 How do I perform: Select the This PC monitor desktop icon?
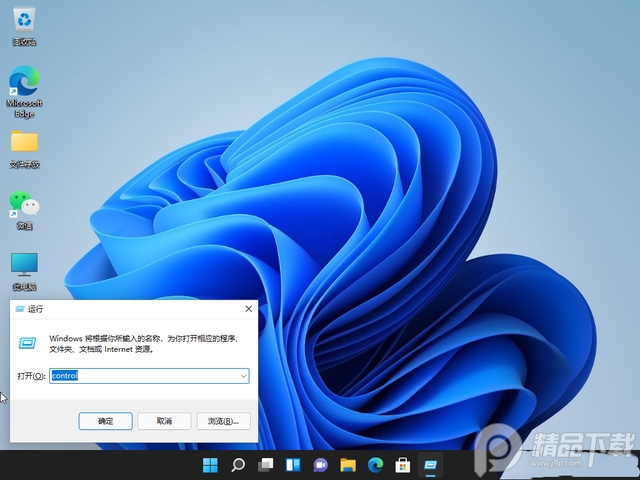[24, 271]
